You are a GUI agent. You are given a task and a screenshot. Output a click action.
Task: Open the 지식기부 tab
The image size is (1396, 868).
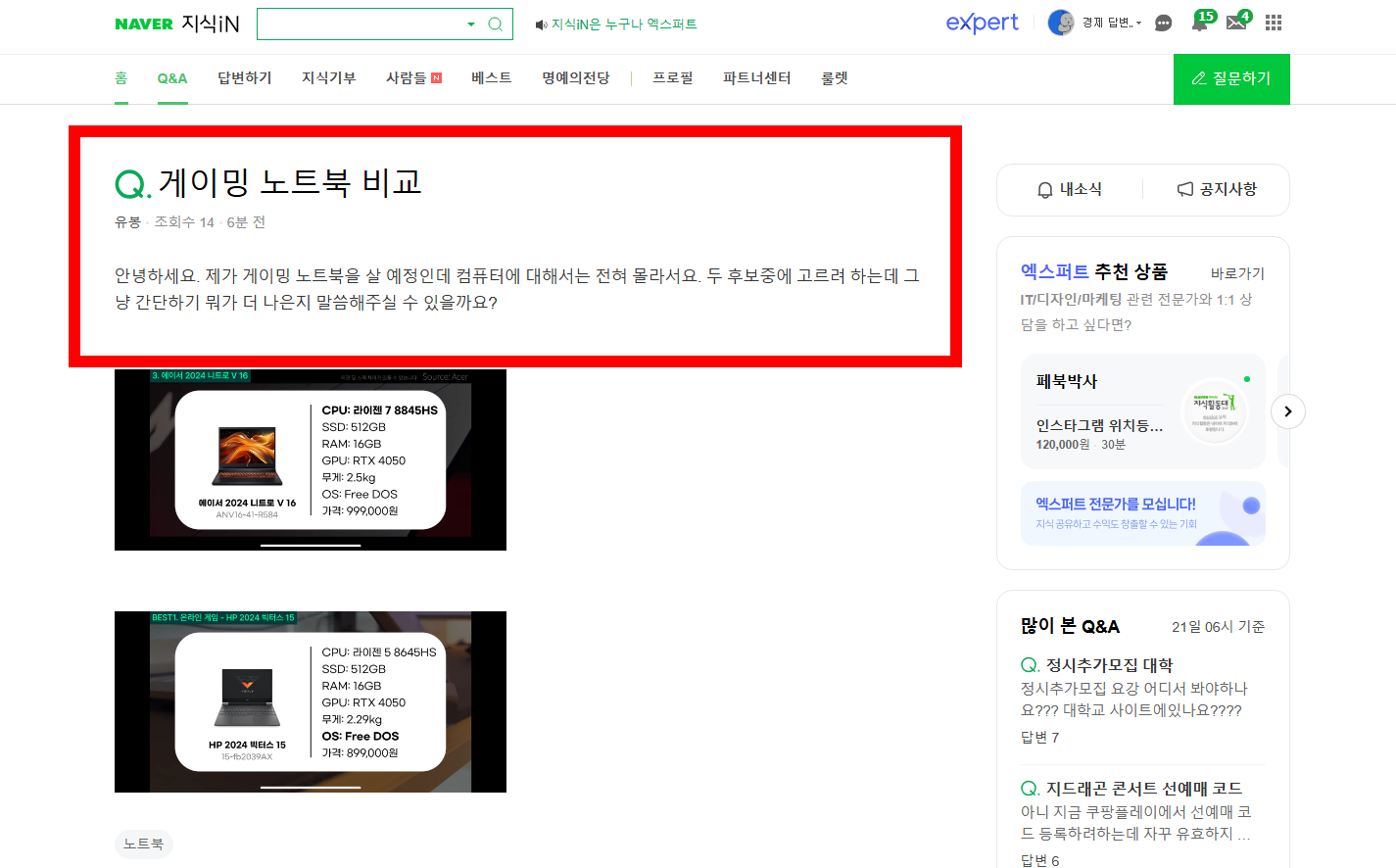point(328,78)
